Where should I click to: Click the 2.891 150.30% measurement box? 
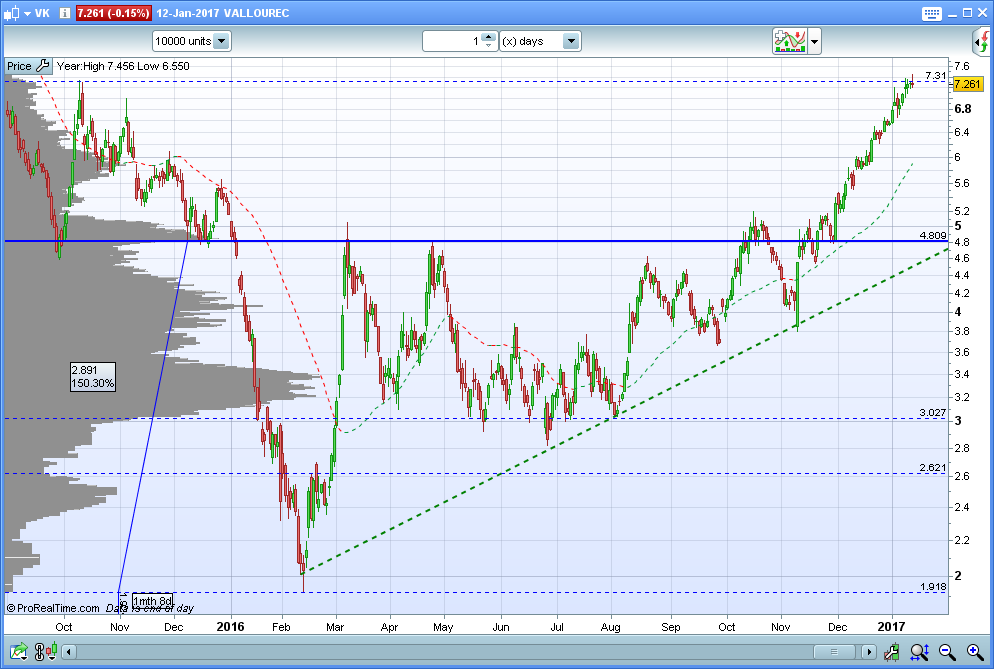93,377
